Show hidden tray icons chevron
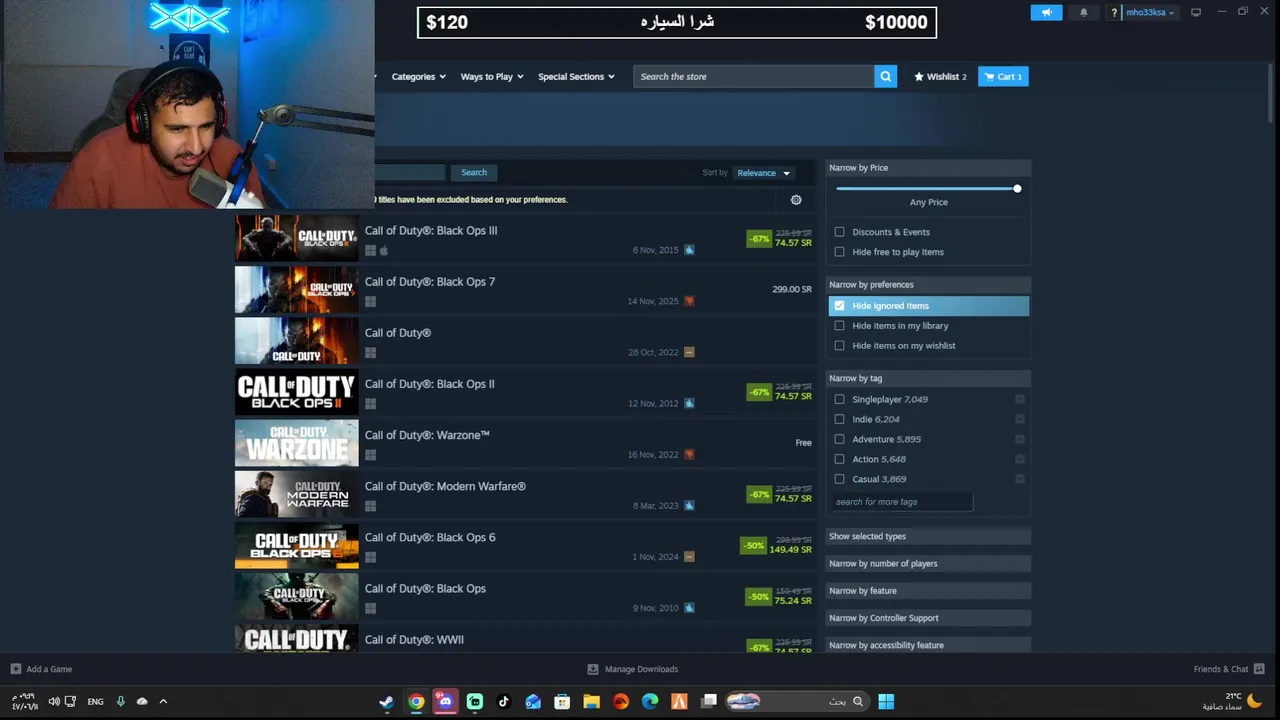The image size is (1280, 720). click(x=163, y=701)
